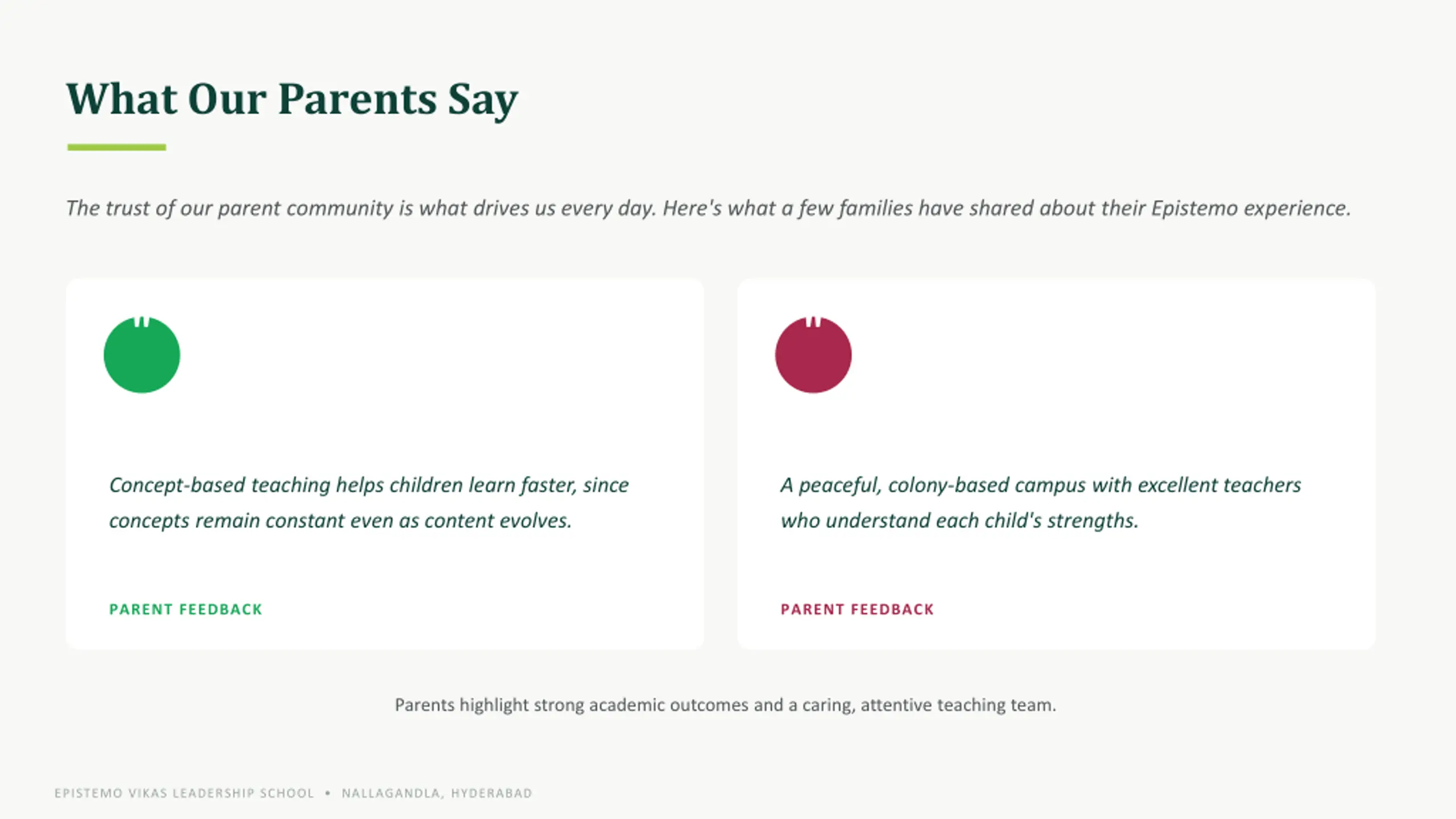Screen dimensions: 1456x819
Task: Click the footer bullet separator dot
Action: point(328,793)
